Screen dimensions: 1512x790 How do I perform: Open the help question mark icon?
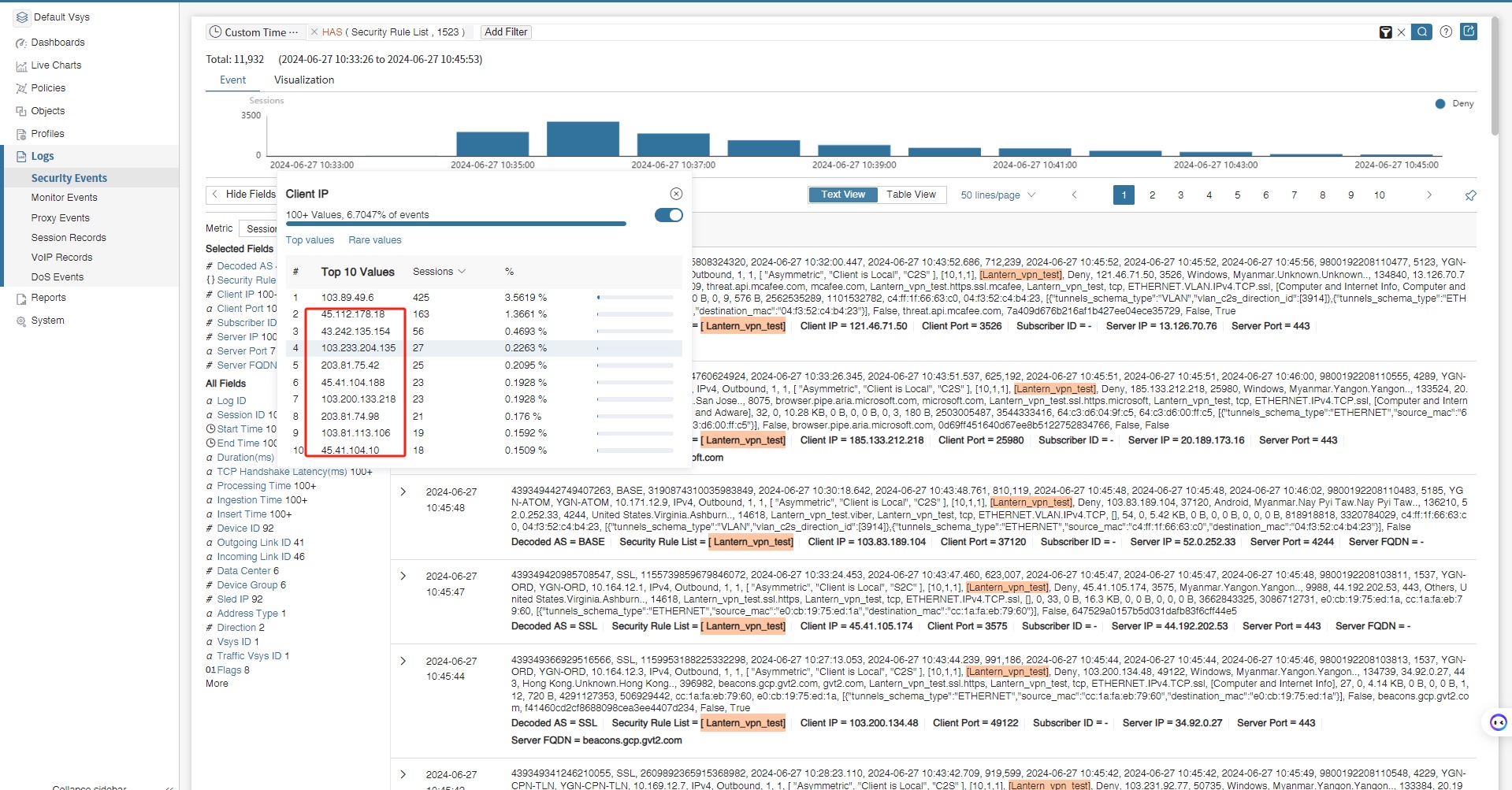point(1446,32)
